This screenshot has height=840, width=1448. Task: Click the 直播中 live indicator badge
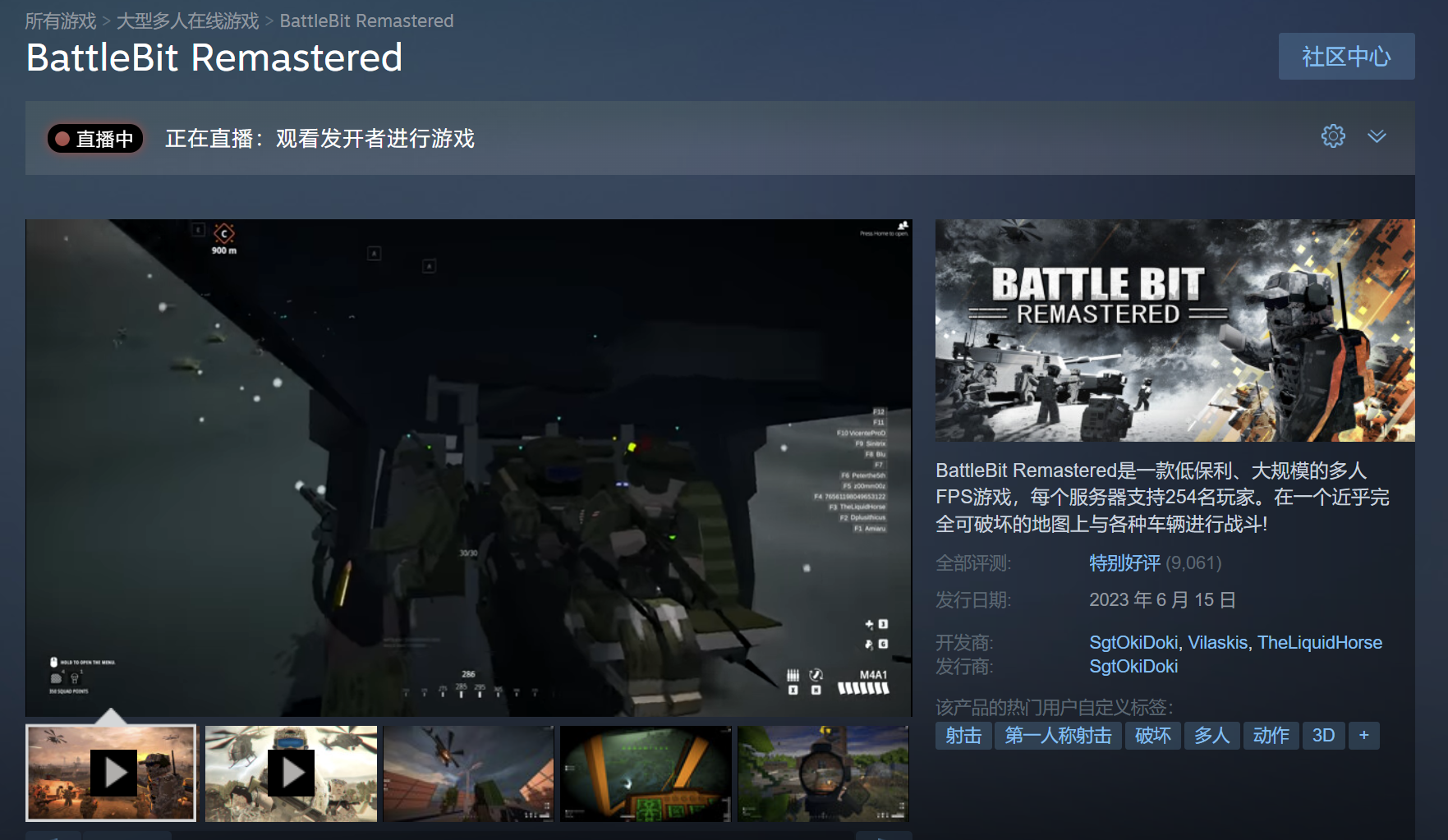point(95,139)
